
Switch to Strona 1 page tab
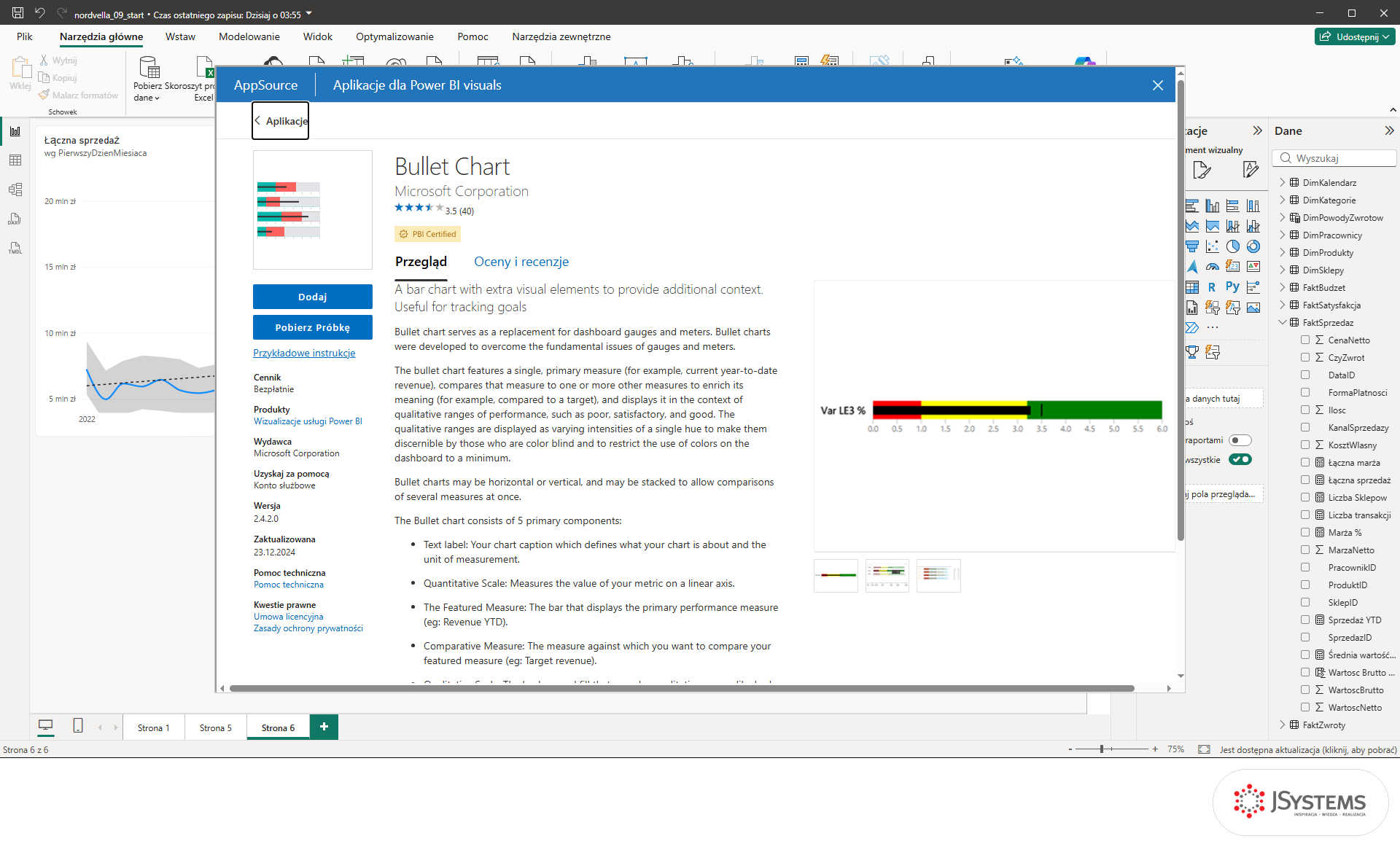tap(153, 727)
